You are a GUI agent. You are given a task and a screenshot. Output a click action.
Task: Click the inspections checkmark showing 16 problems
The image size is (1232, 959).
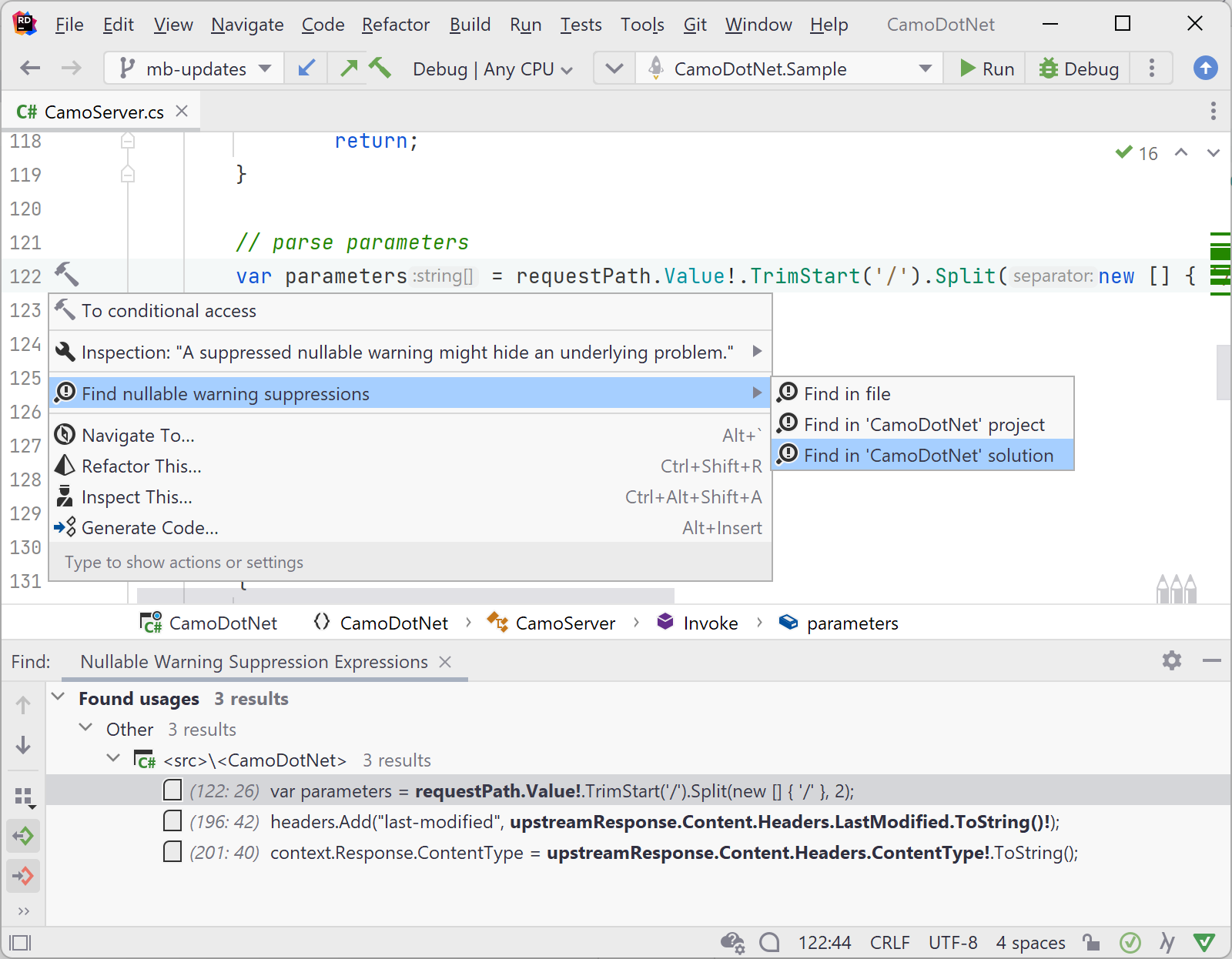(x=1135, y=153)
